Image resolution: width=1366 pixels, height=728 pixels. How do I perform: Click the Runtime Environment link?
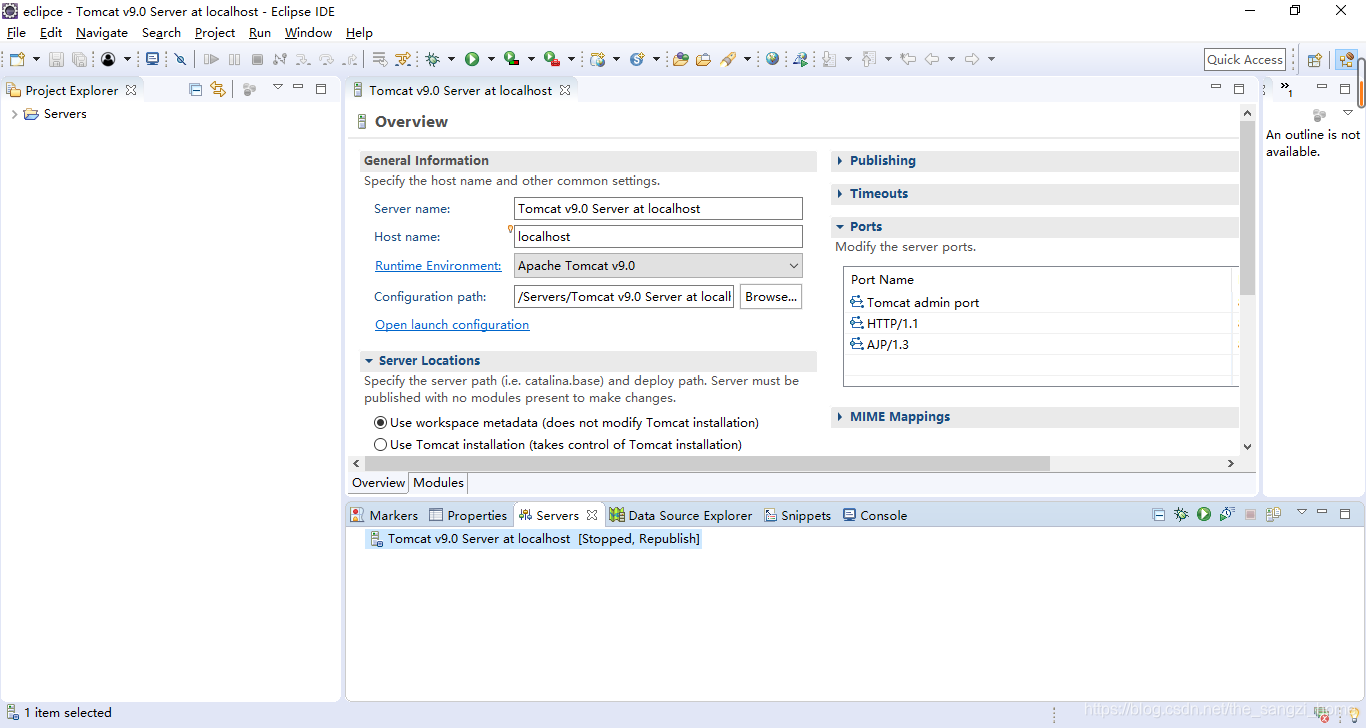(x=438, y=266)
